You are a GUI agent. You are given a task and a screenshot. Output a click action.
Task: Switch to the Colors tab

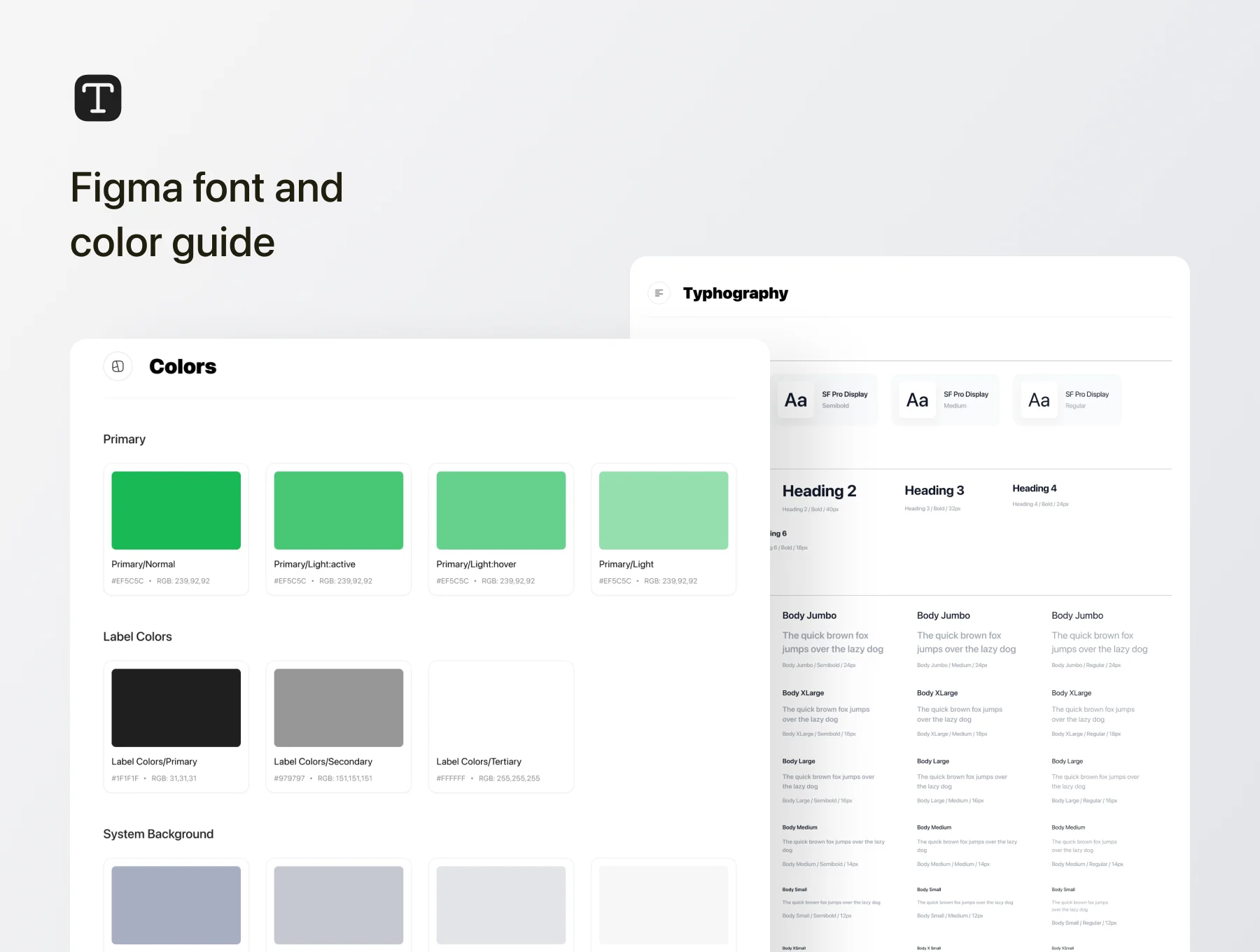[182, 366]
